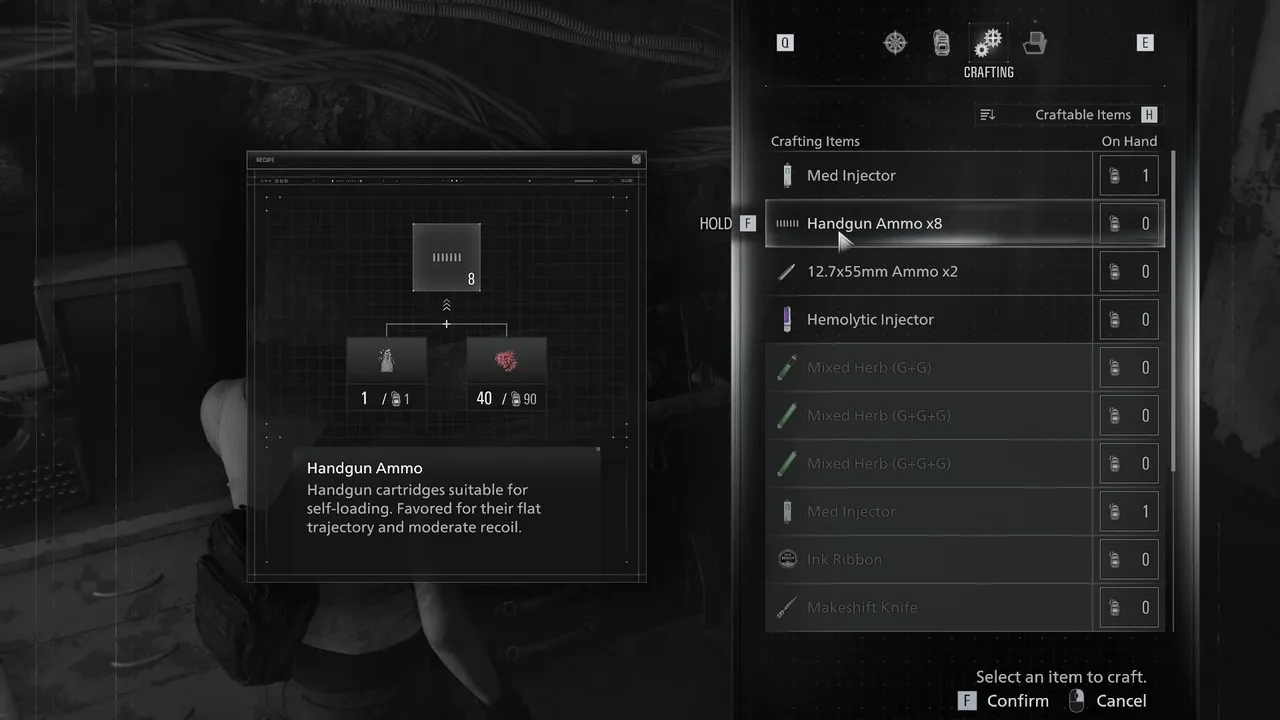
Task: Click the Makeshift Knife blade icon
Action: 788,608
